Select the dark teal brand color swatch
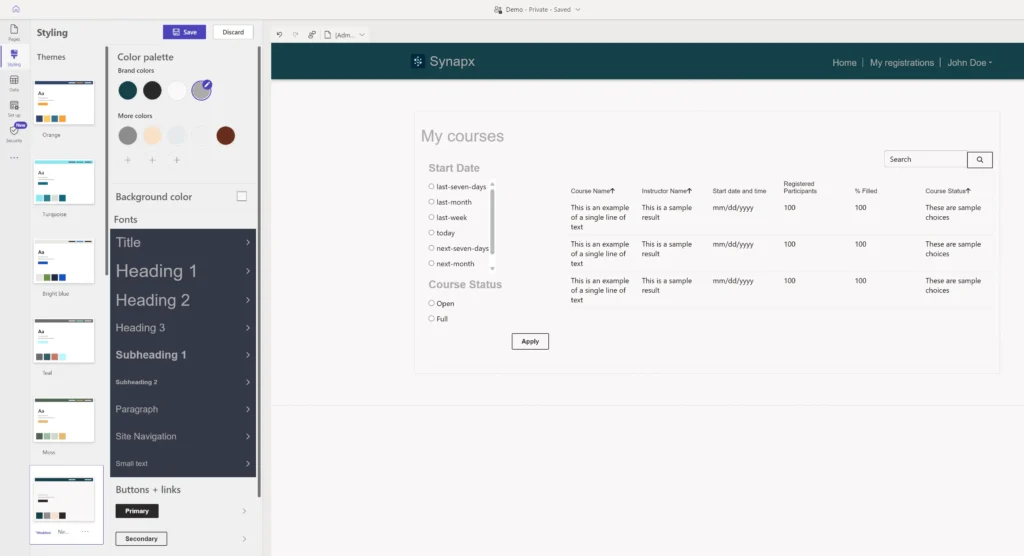Image resolution: width=1024 pixels, height=556 pixels. 128,90
